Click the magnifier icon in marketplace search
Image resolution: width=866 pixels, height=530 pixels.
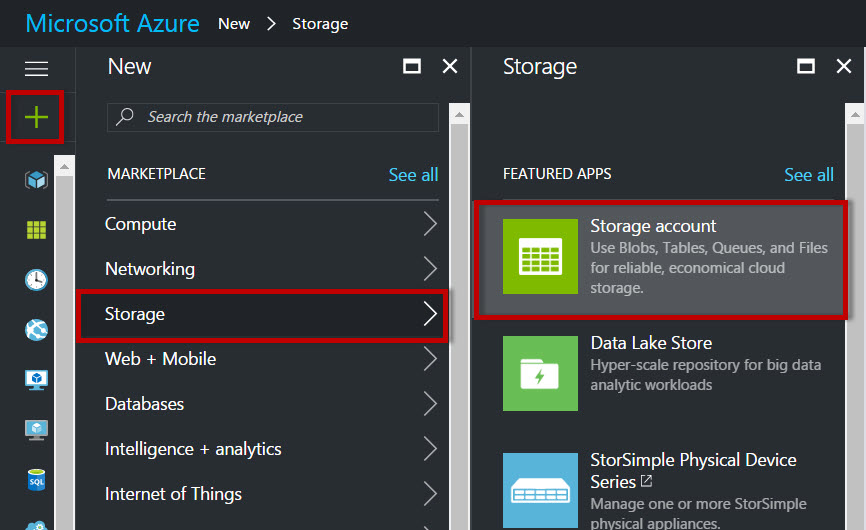tap(125, 116)
